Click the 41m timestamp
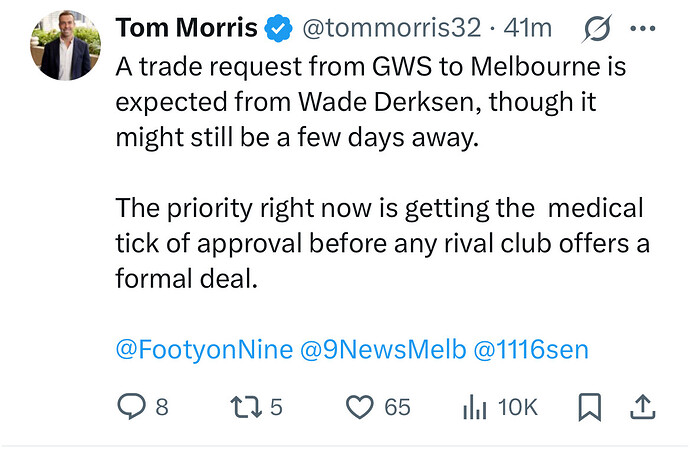Image resolution: width=690 pixels, height=451 pixels. (529, 30)
